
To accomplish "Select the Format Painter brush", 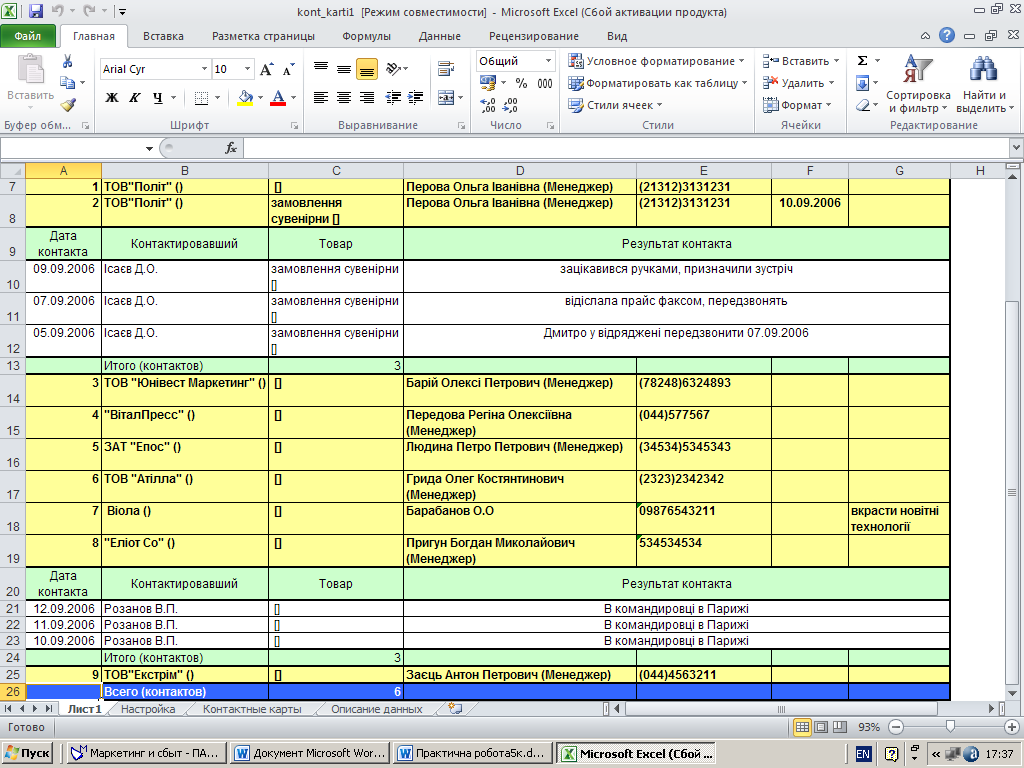I will pyautogui.click(x=68, y=104).
